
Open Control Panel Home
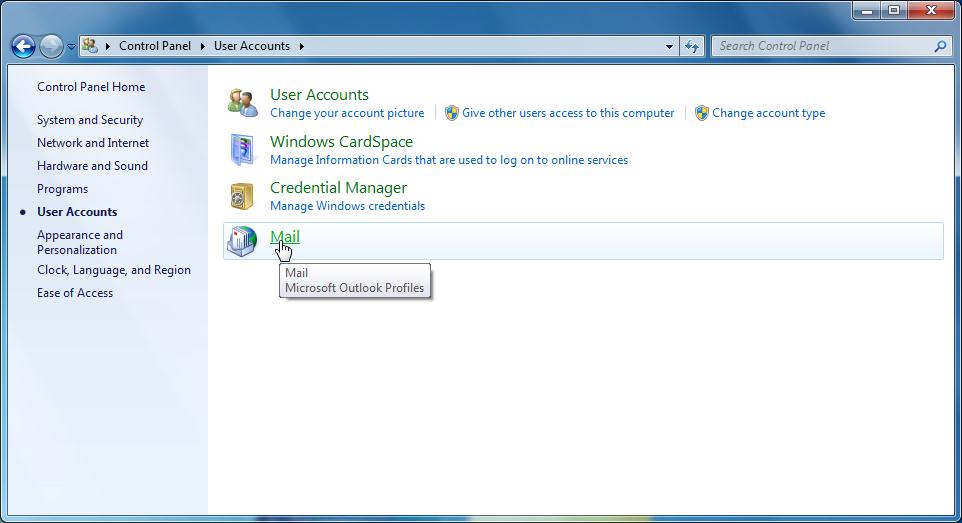pos(91,87)
